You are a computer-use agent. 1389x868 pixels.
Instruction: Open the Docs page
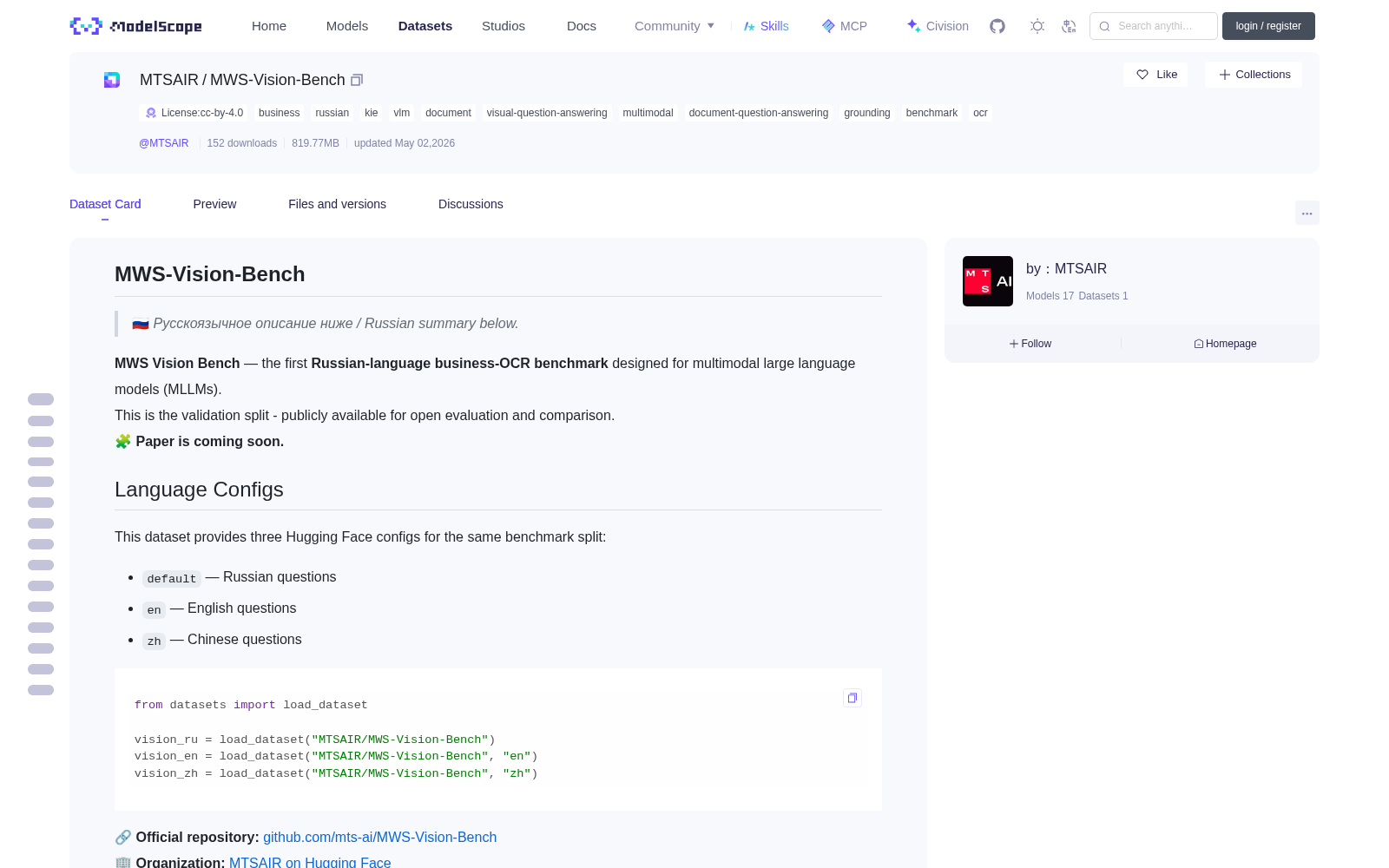click(582, 26)
